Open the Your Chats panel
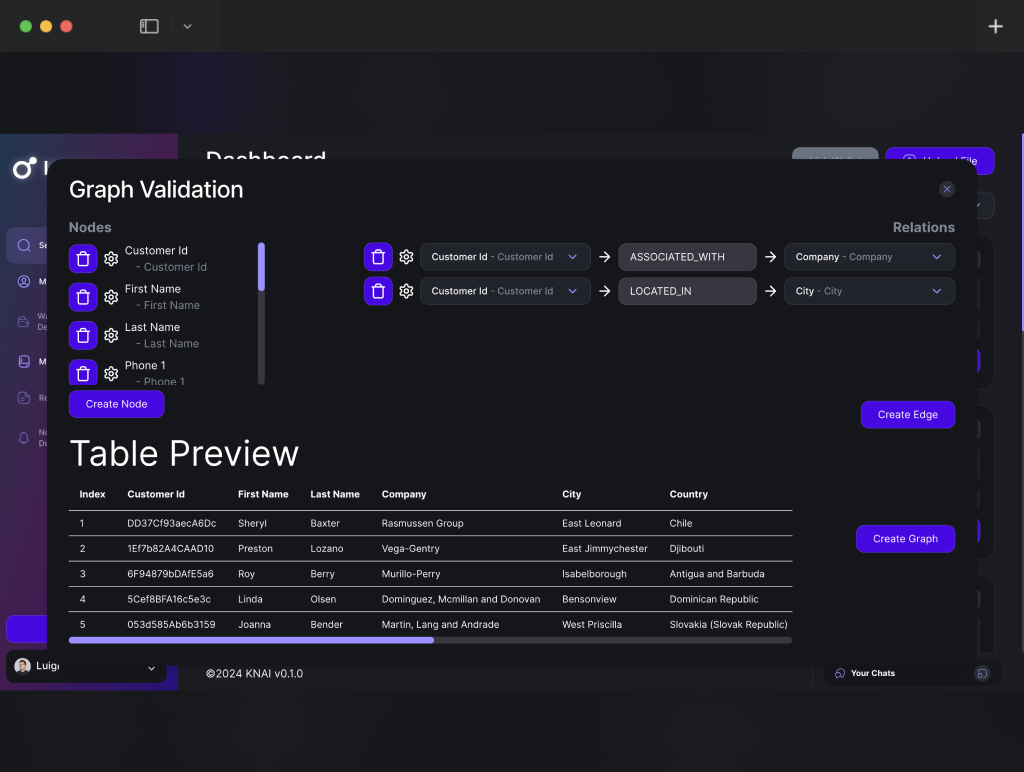Image resolution: width=1024 pixels, height=772 pixels. click(x=872, y=673)
